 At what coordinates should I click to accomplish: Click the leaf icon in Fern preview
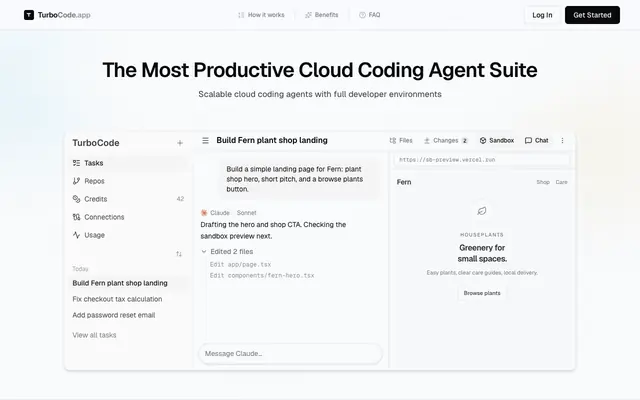tap(482, 211)
